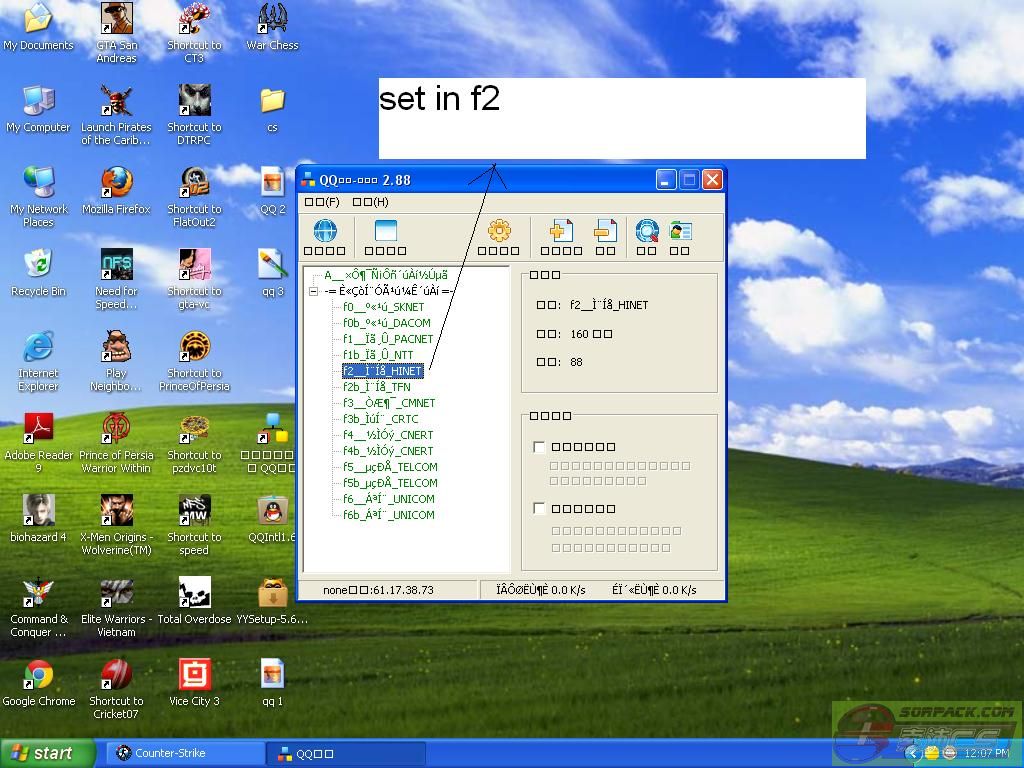Open settings via the orange gear icon

[x=499, y=231]
